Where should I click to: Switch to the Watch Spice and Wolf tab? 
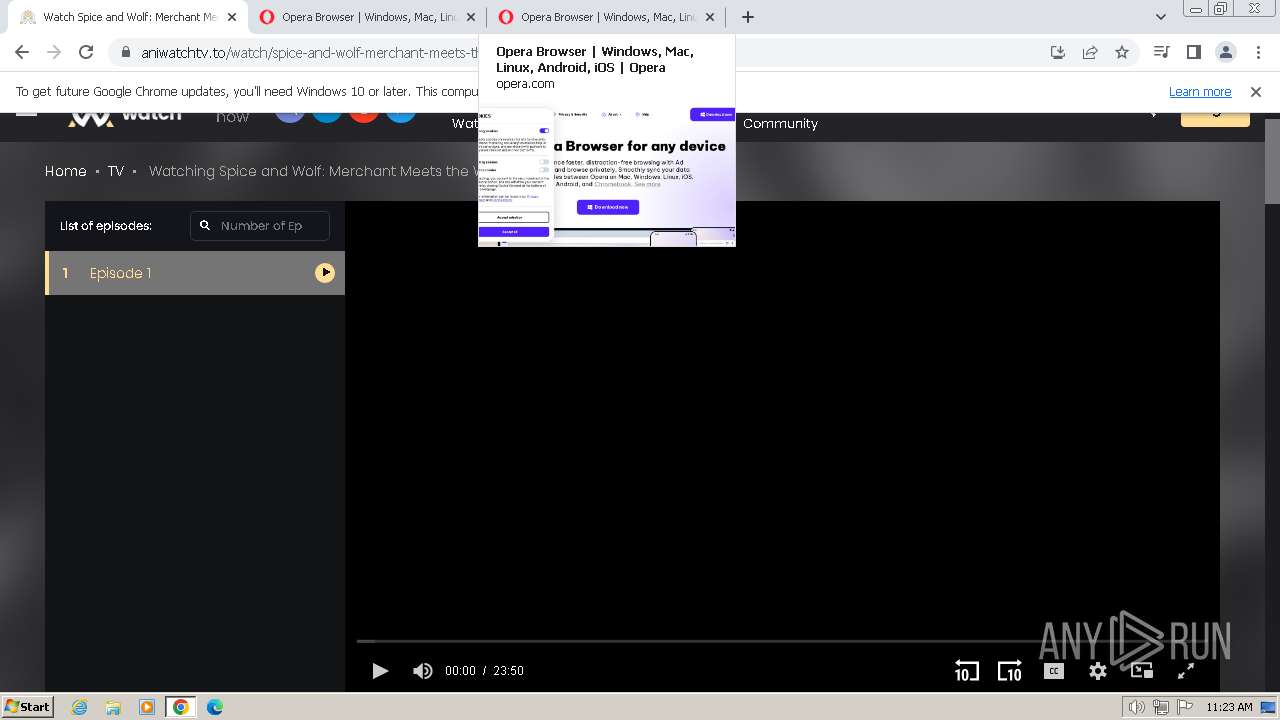point(127,17)
